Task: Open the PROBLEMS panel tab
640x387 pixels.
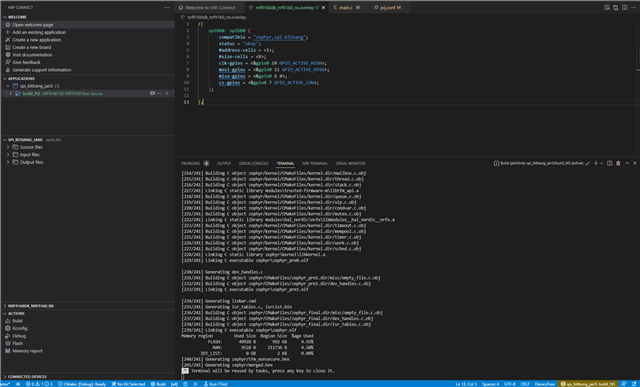Action: click(191, 163)
